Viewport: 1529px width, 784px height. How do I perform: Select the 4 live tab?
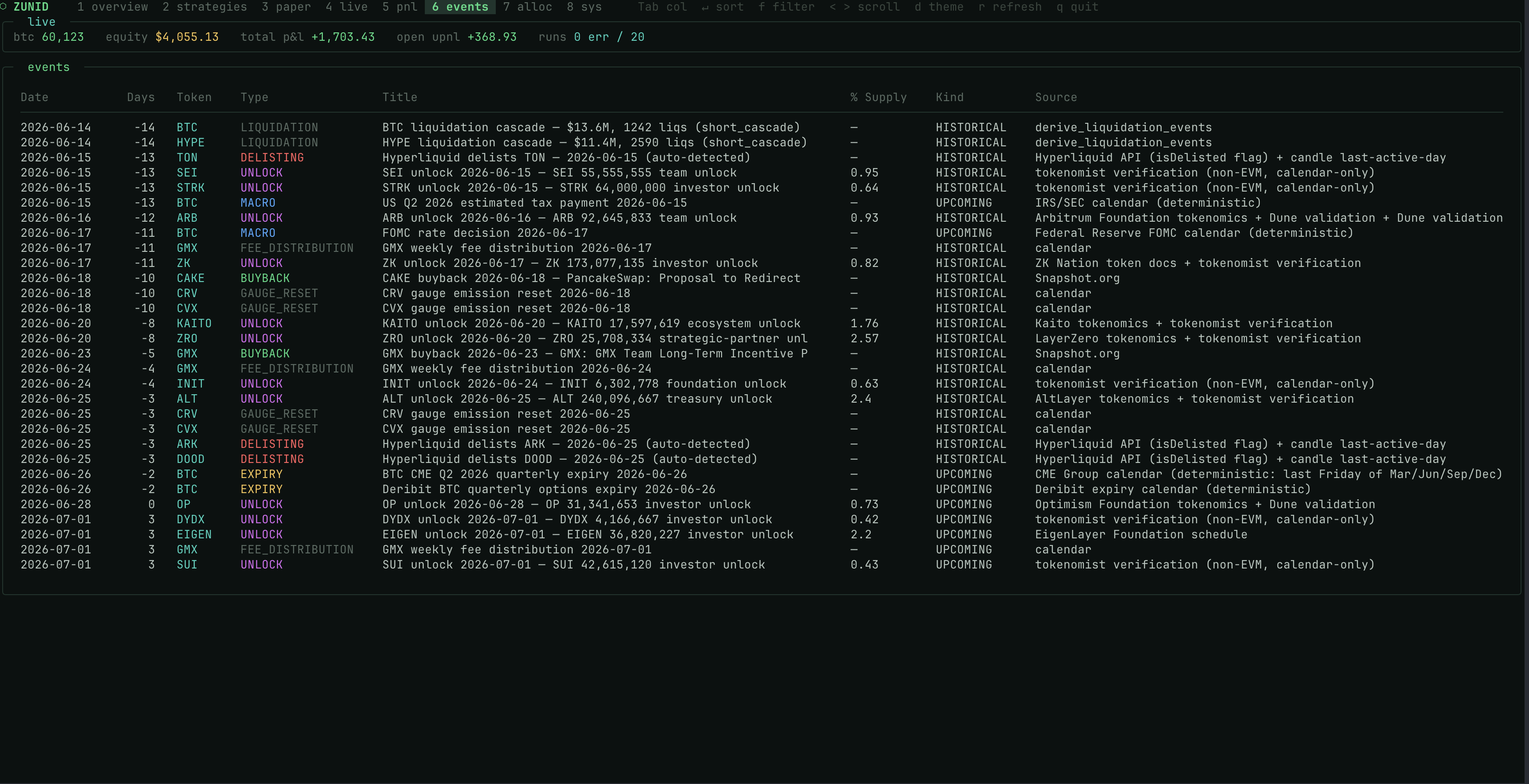pos(347,7)
